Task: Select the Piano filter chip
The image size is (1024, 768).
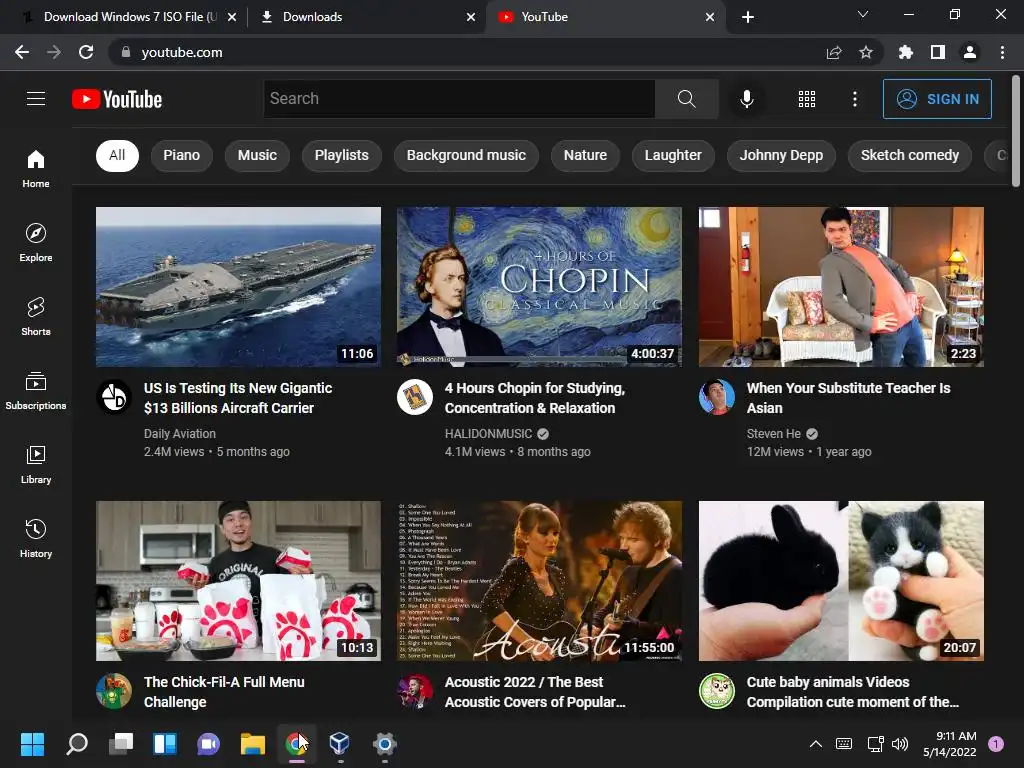Action: pyautogui.click(x=182, y=155)
